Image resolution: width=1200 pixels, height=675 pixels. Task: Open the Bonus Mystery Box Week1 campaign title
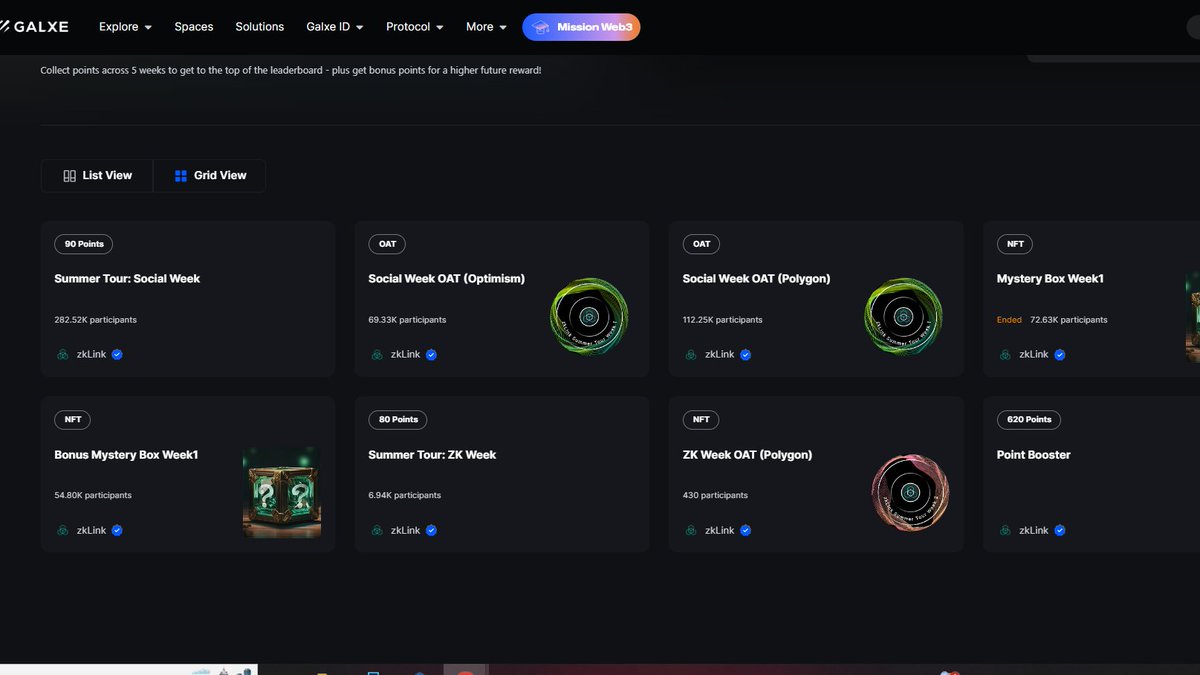126,455
